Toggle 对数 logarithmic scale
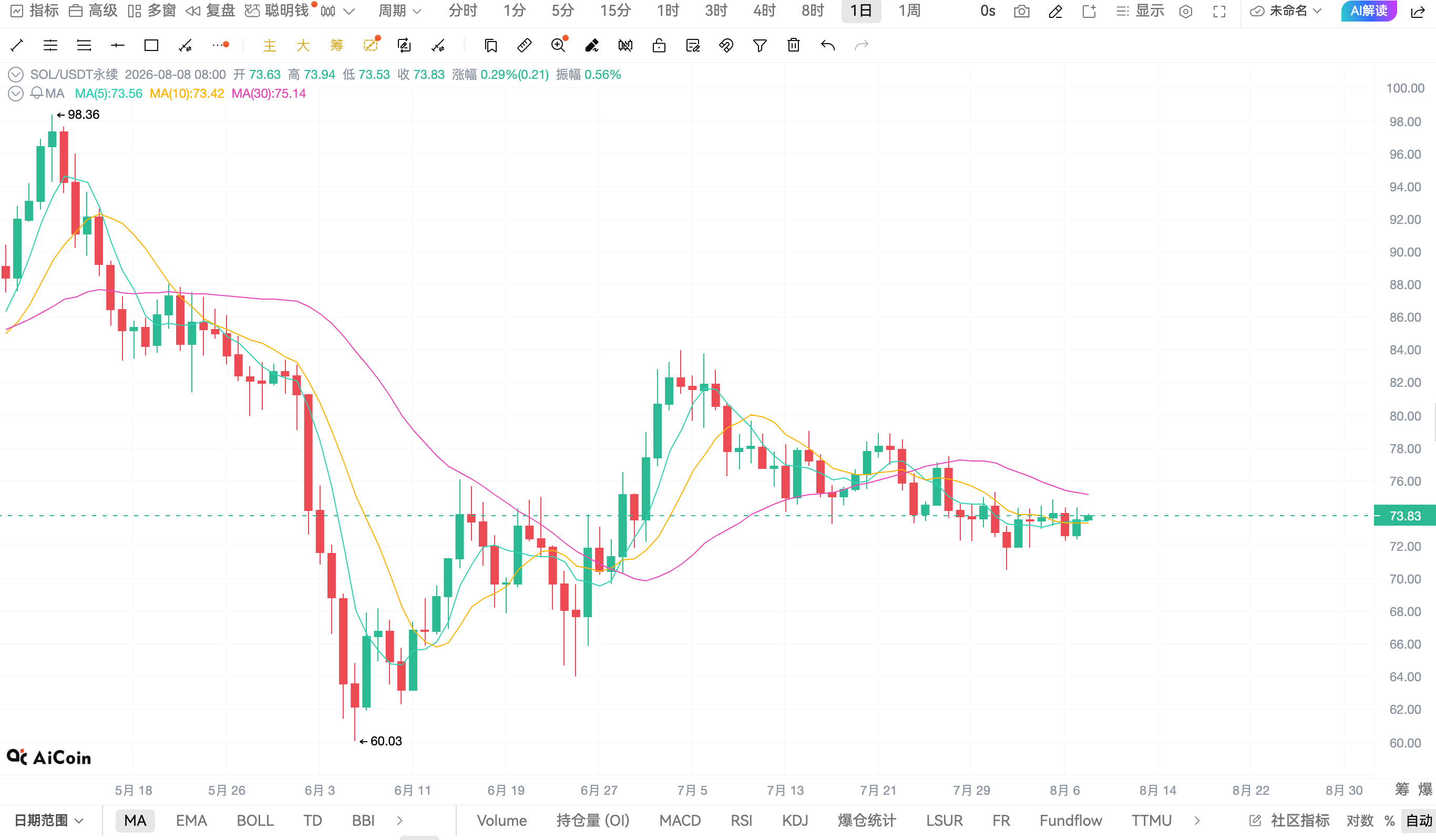The height and width of the screenshot is (840, 1436). click(x=1360, y=821)
